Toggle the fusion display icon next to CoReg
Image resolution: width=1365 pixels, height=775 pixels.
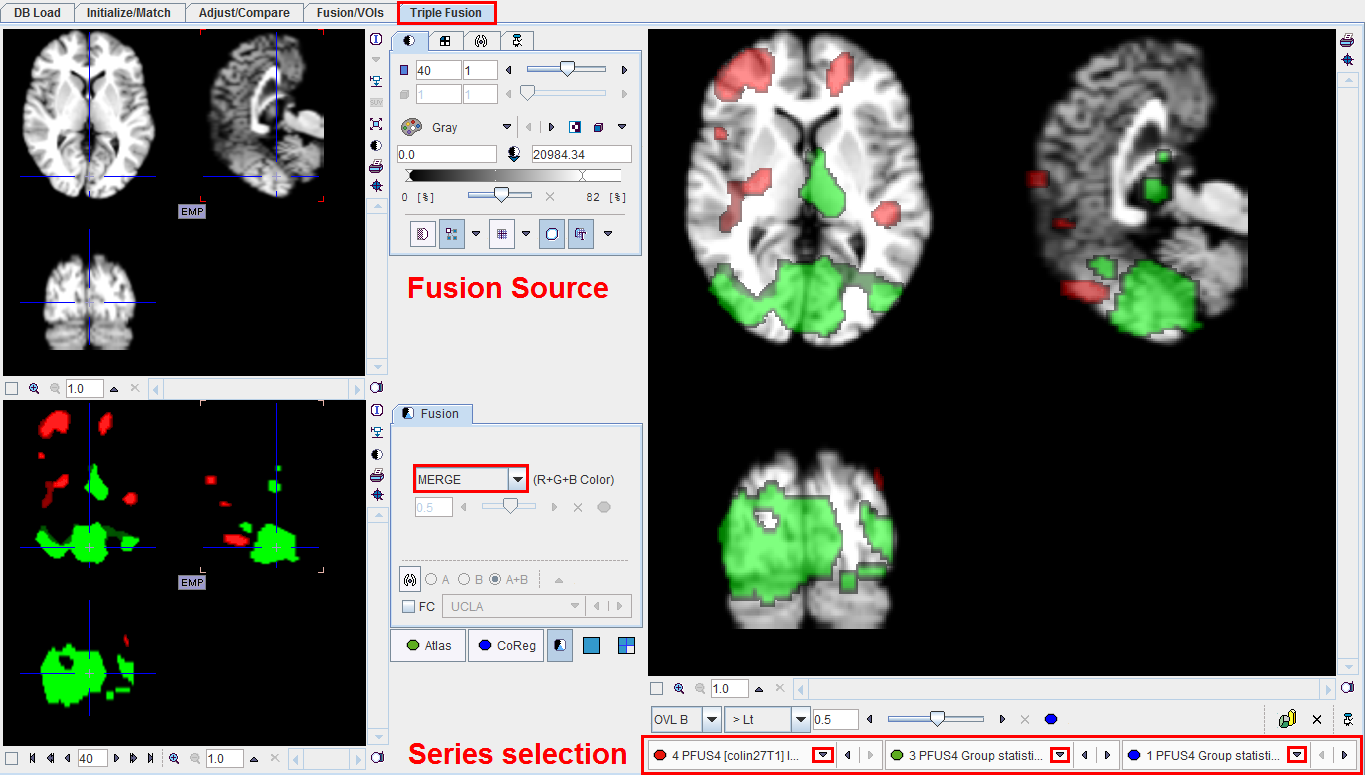561,645
